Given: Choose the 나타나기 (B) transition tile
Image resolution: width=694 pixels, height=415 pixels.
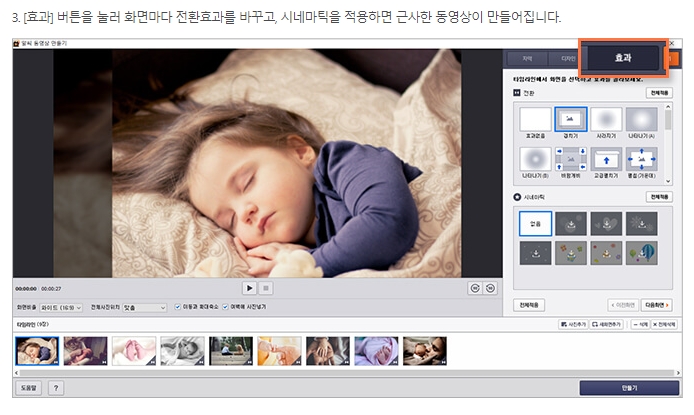Looking at the screenshot, I should [x=535, y=159].
